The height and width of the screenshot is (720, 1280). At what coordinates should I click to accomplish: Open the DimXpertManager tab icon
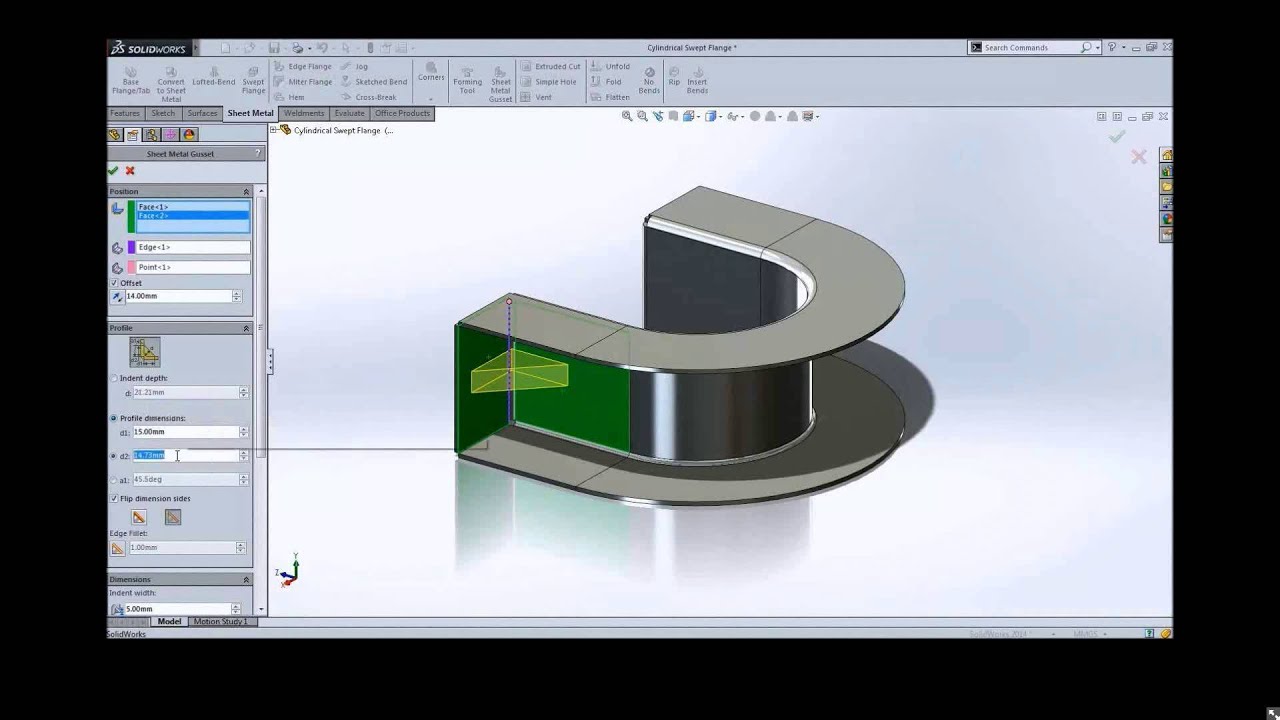pyautogui.click(x=171, y=135)
